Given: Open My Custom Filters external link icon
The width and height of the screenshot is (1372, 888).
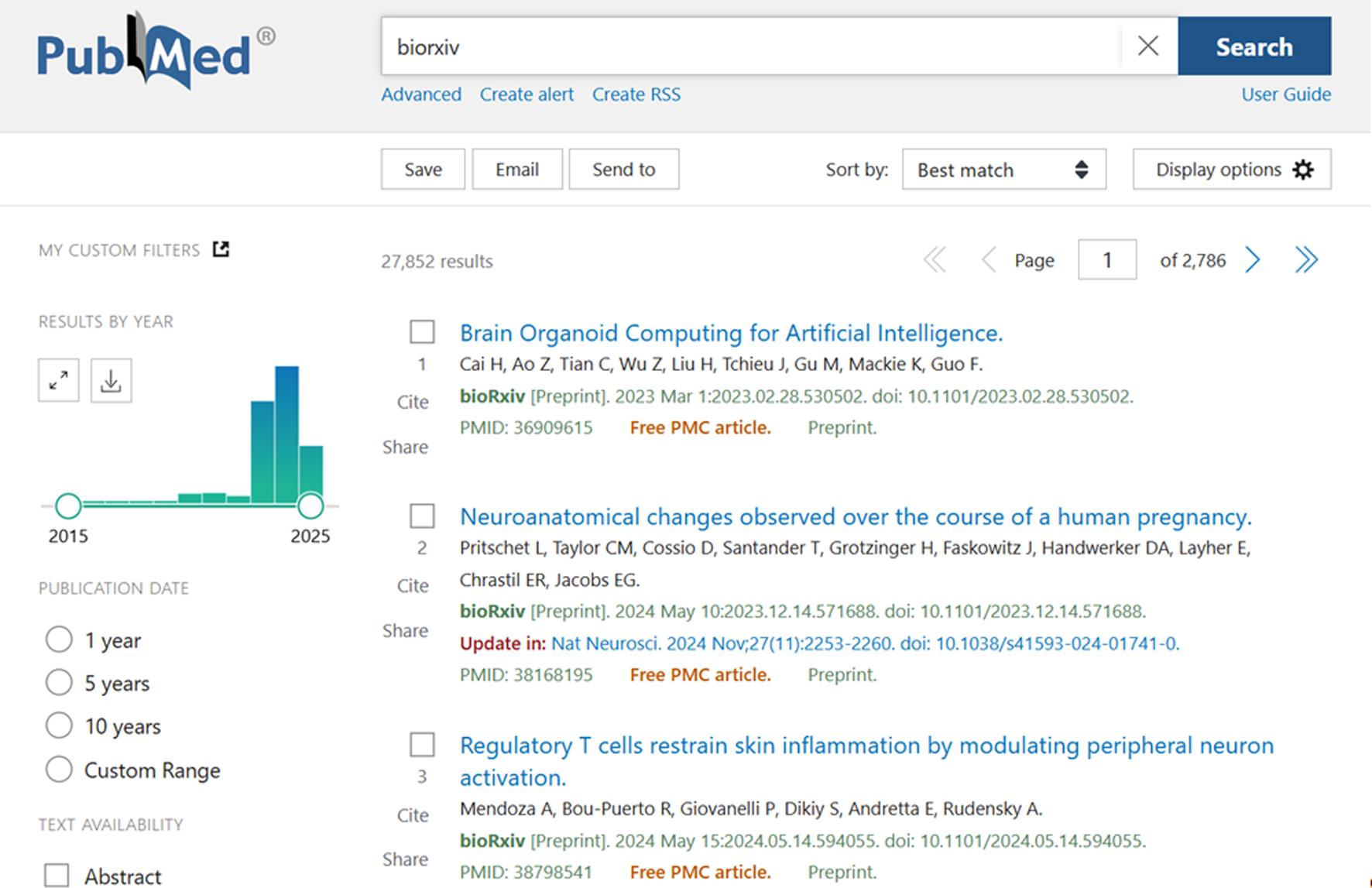Looking at the screenshot, I should coord(221,249).
